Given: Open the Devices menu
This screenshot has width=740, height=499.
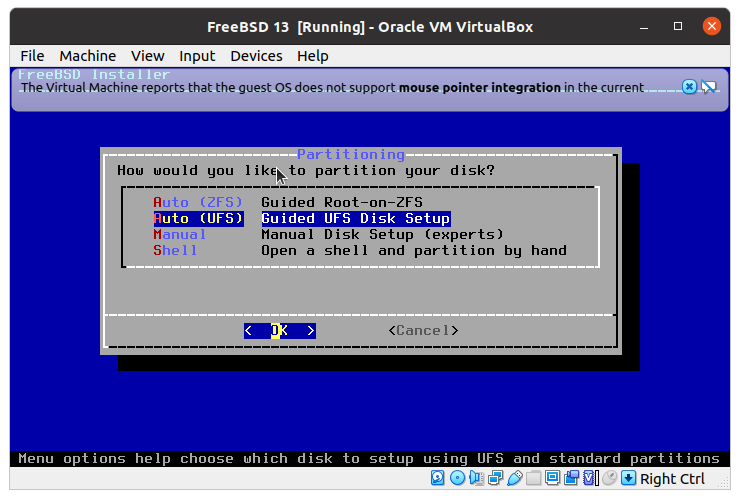Looking at the screenshot, I should point(256,56).
